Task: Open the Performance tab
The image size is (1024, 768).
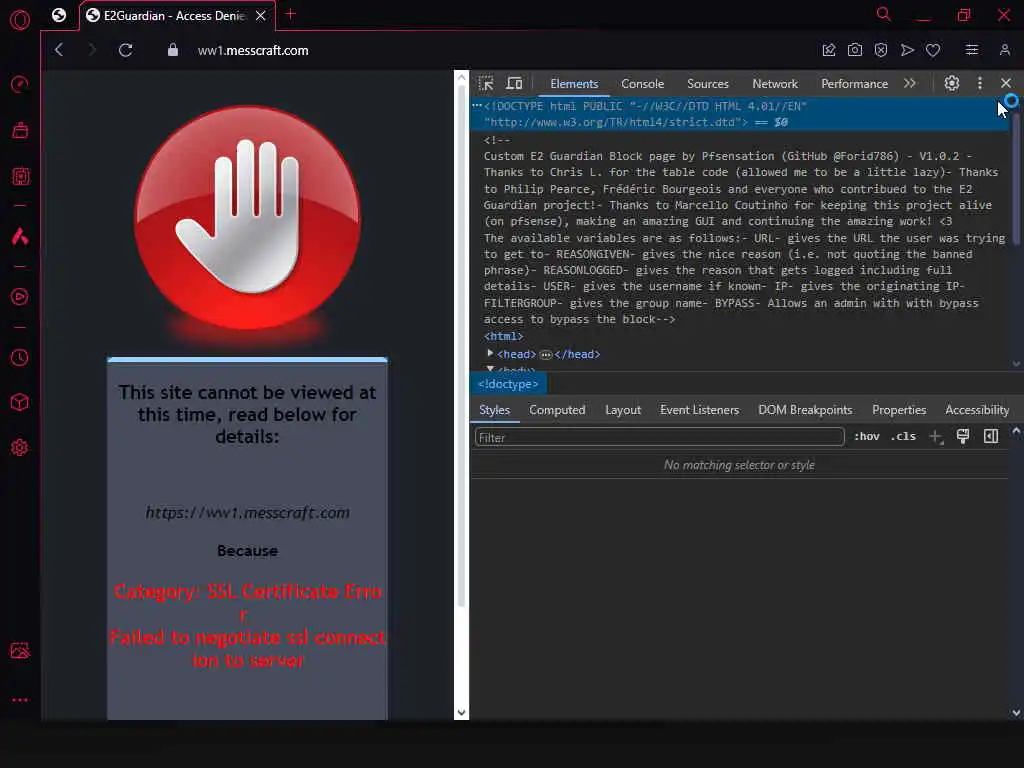Action: tap(854, 84)
